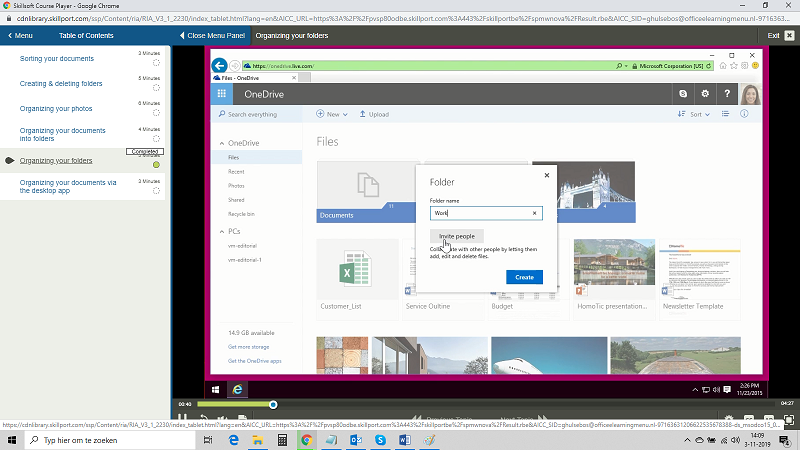
Task: Click the Create button
Action: (x=524, y=277)
